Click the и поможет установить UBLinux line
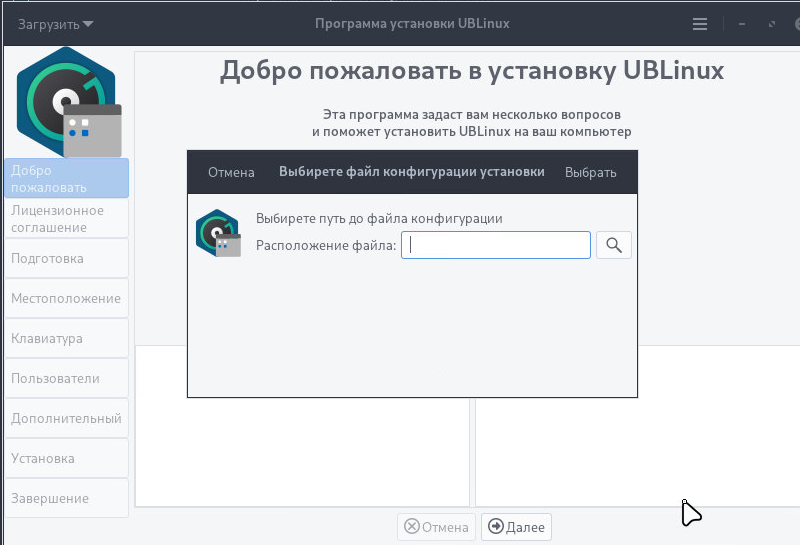800x545 pixels. 471,132
